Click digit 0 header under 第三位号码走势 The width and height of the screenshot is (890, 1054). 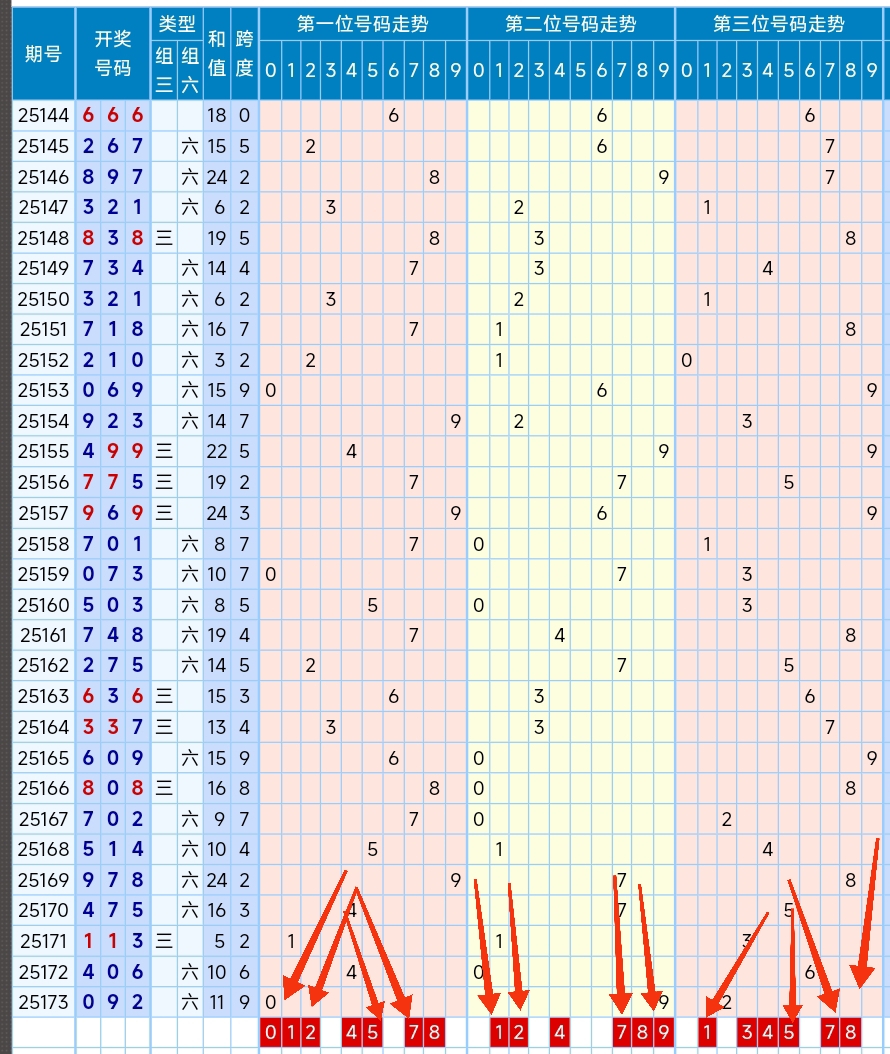click(686, 71)
